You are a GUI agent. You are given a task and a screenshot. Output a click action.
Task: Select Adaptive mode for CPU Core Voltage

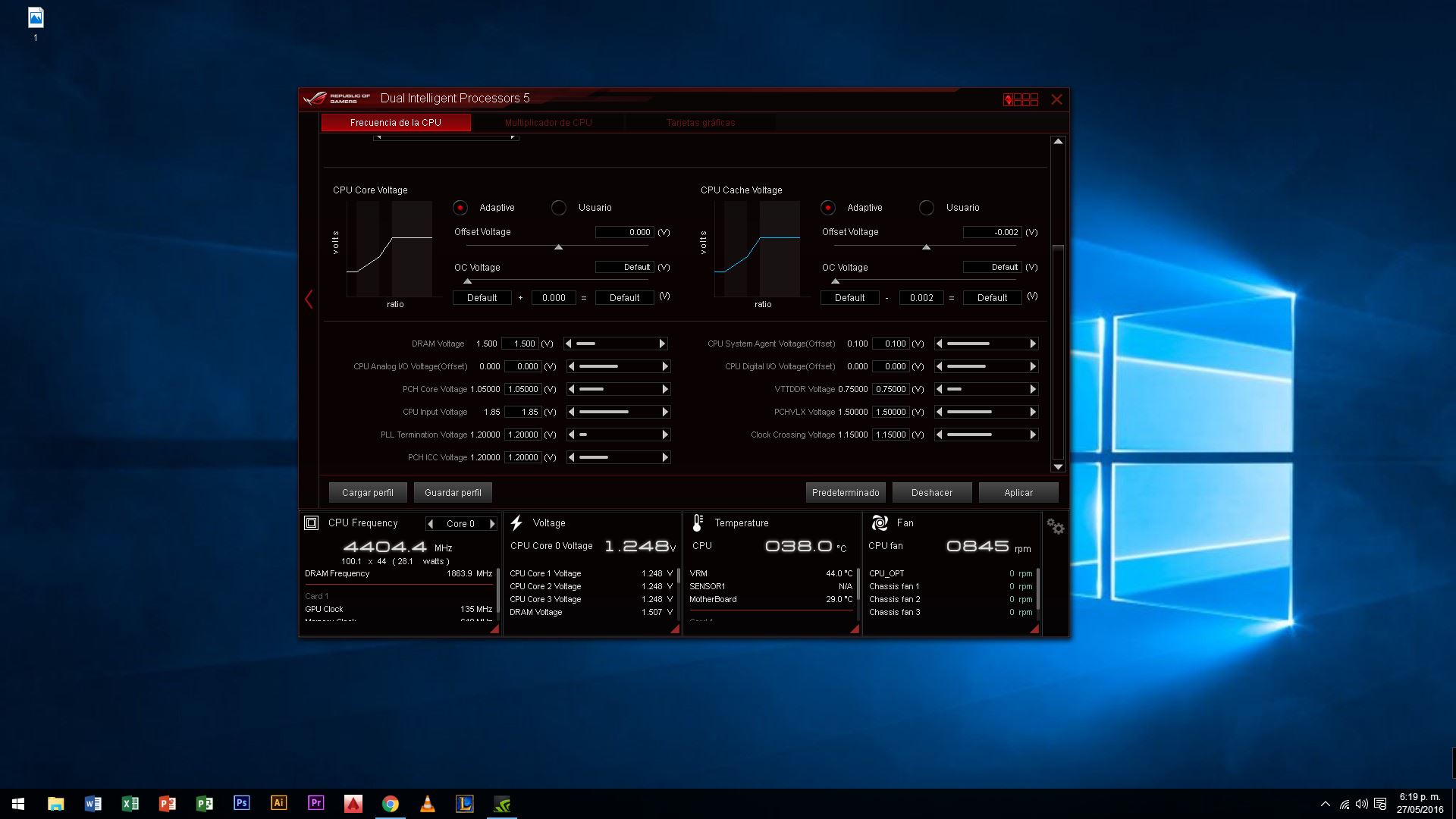click(x=460, y=208)
